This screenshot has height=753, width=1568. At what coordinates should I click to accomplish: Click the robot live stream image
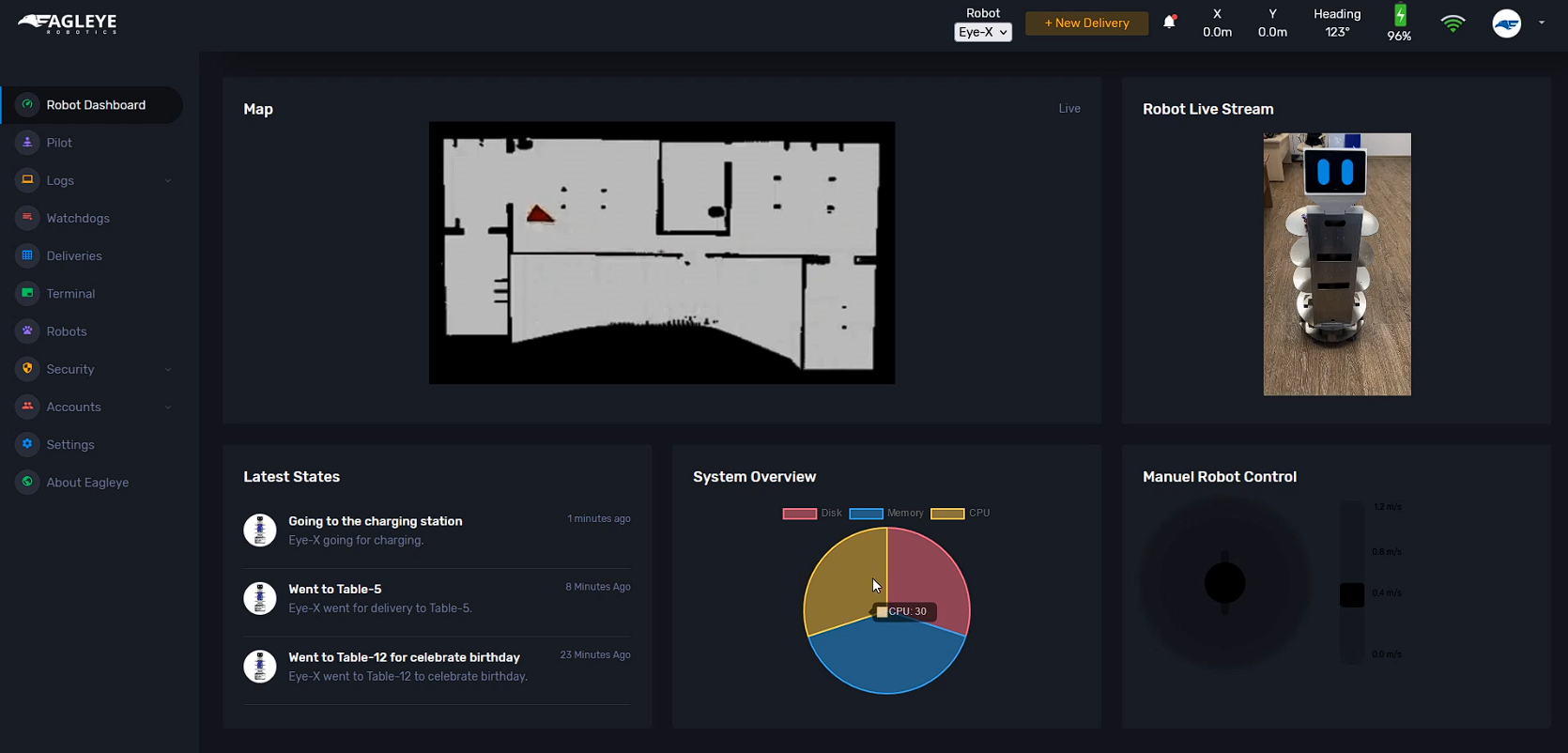tap(1336, 264)
